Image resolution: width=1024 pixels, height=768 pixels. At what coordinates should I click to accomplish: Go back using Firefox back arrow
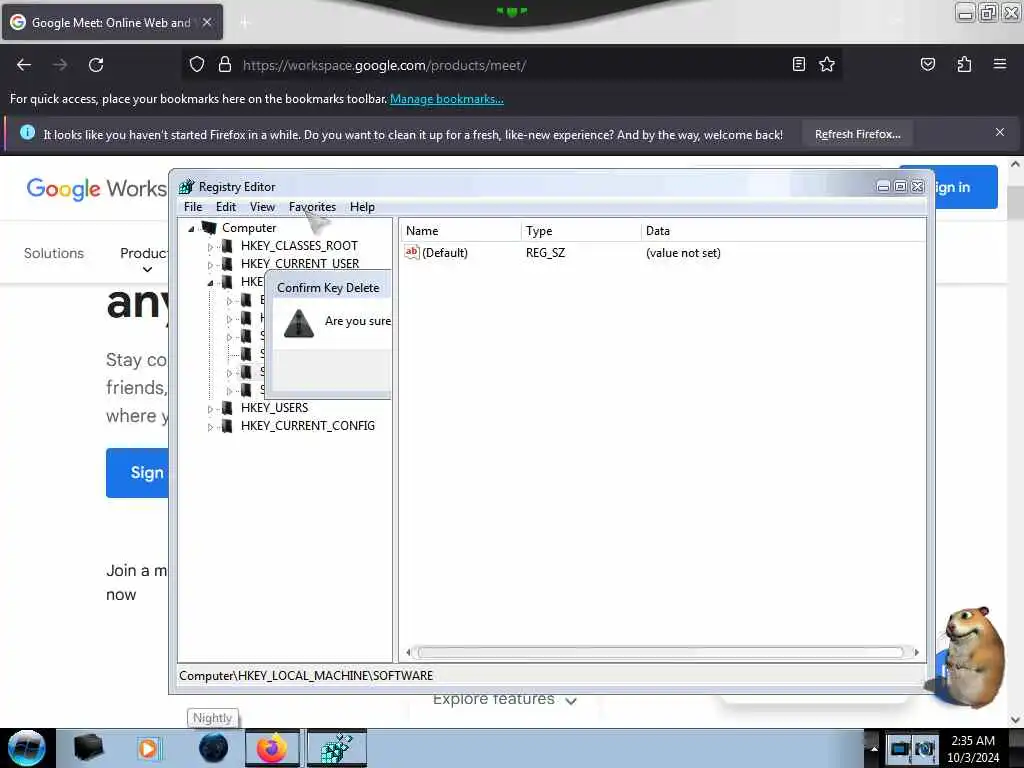(x=24, y=65)
